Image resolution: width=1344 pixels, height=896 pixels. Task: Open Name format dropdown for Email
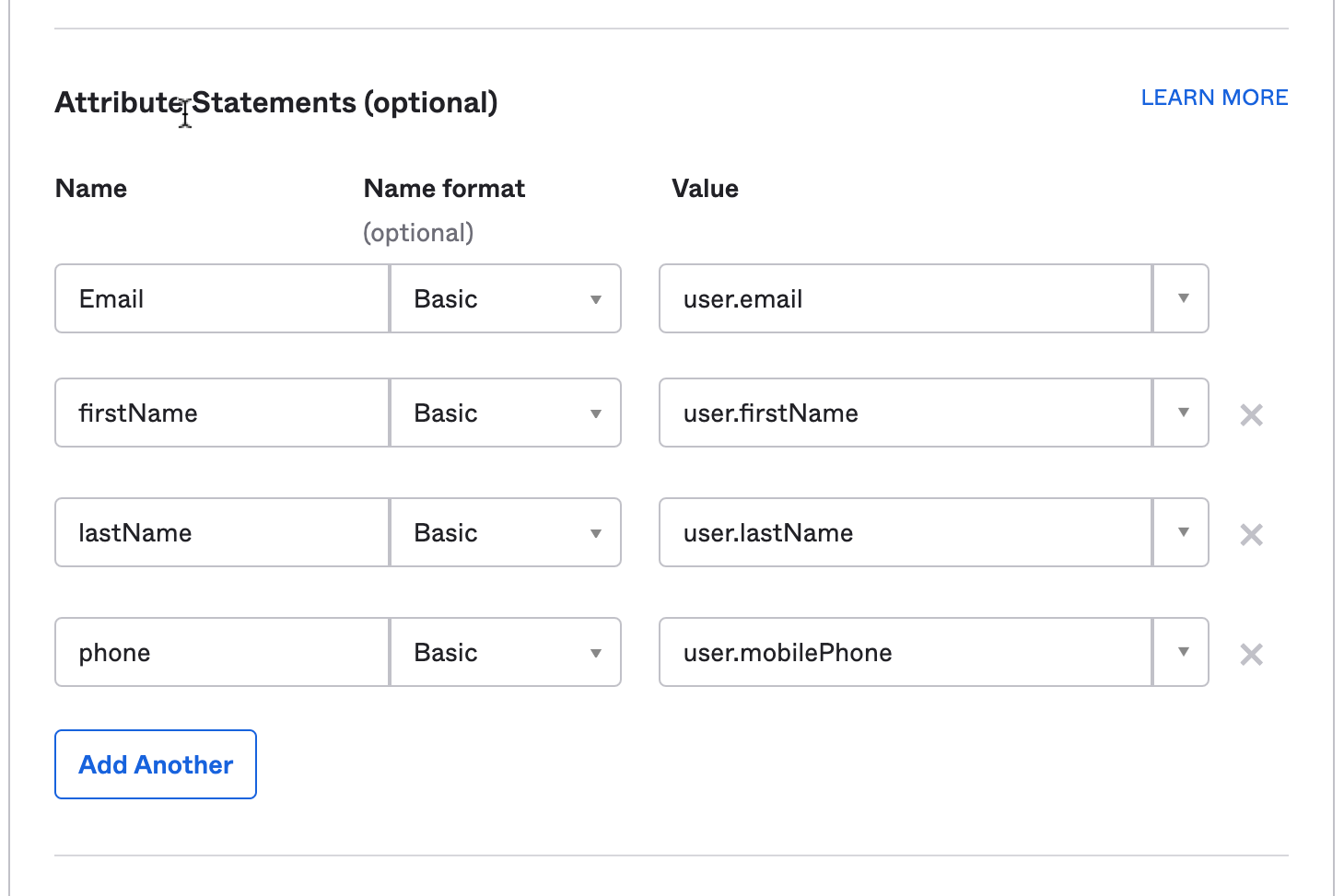(506, 298)
